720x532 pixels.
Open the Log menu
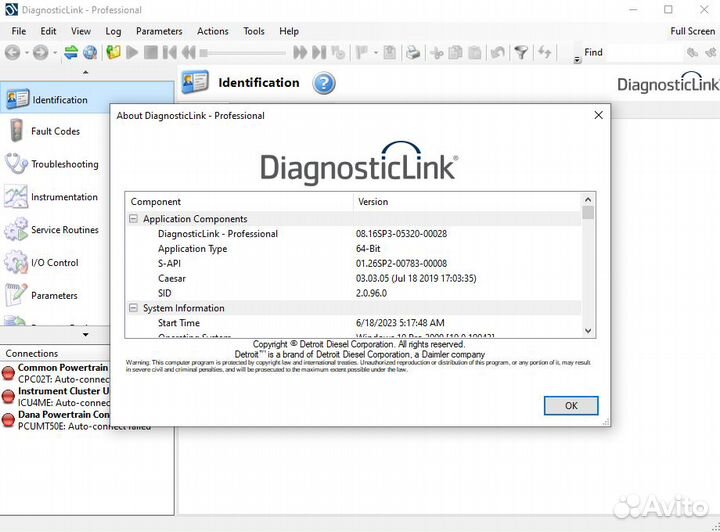(x=113, y=31)
